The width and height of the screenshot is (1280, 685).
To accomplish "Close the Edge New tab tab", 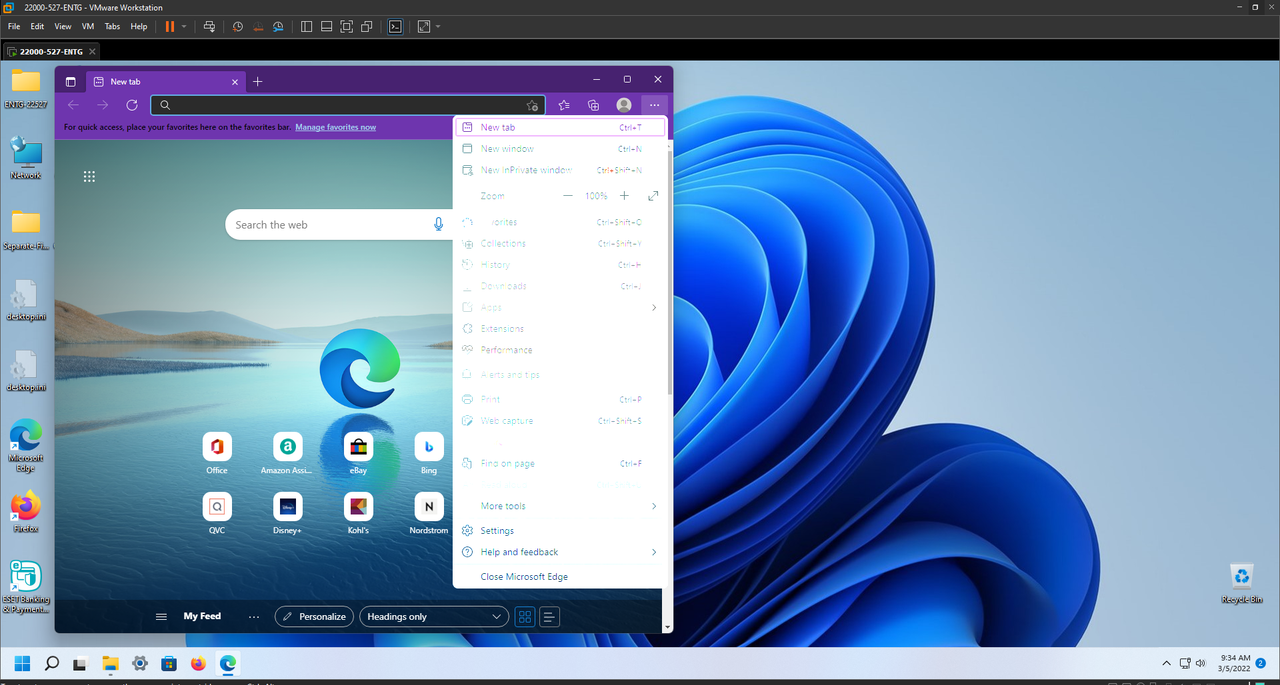I will click(235, 81).
